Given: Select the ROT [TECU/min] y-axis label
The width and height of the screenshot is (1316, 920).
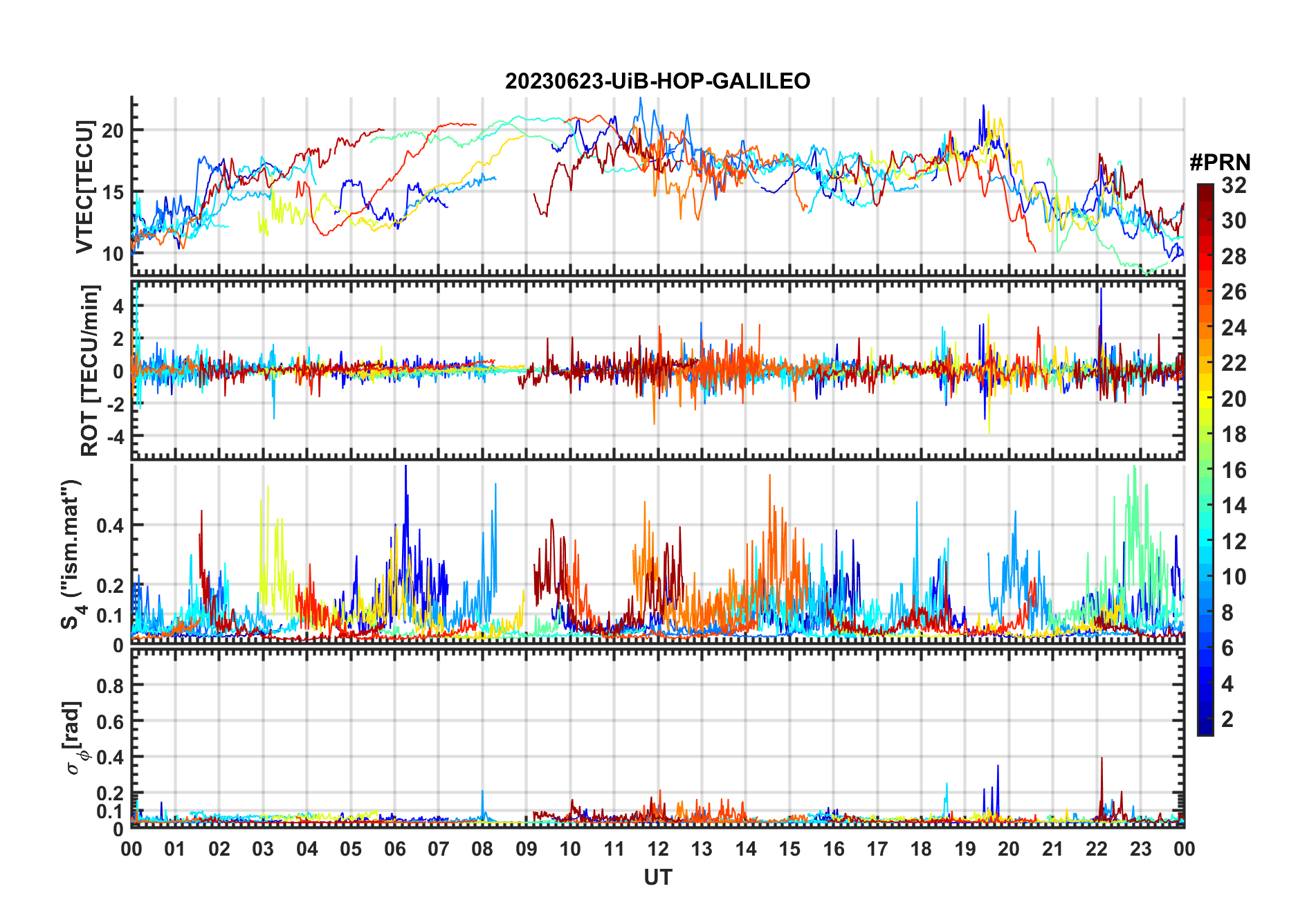Looking at the screenshot, I should [x=90, y=370].
